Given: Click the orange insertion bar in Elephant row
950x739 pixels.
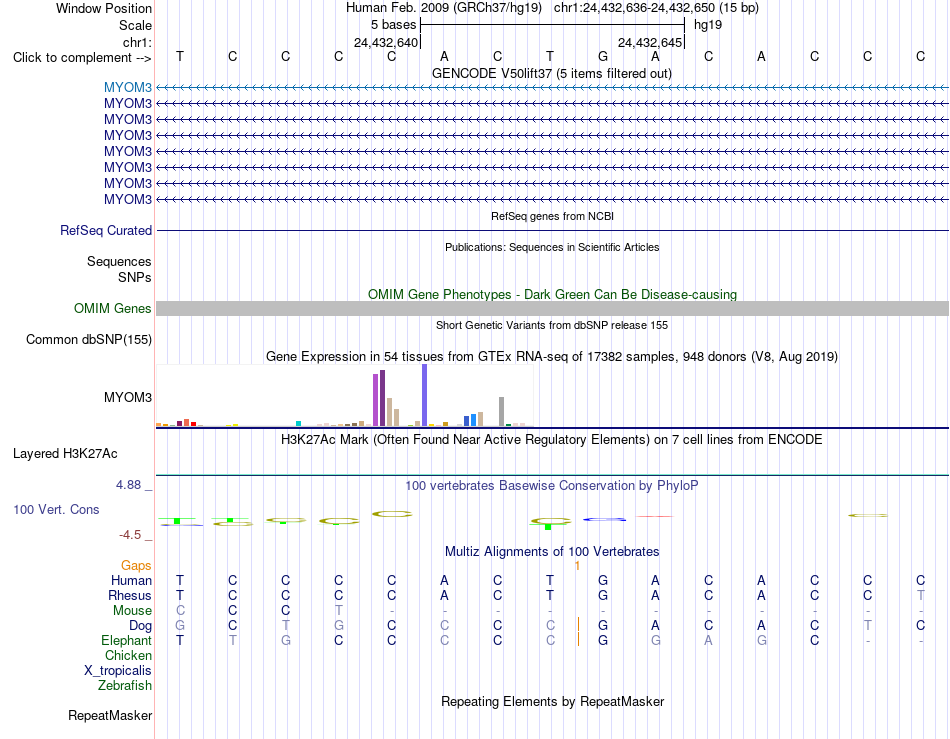Looking at the screenshot, I should click(579, 639).
